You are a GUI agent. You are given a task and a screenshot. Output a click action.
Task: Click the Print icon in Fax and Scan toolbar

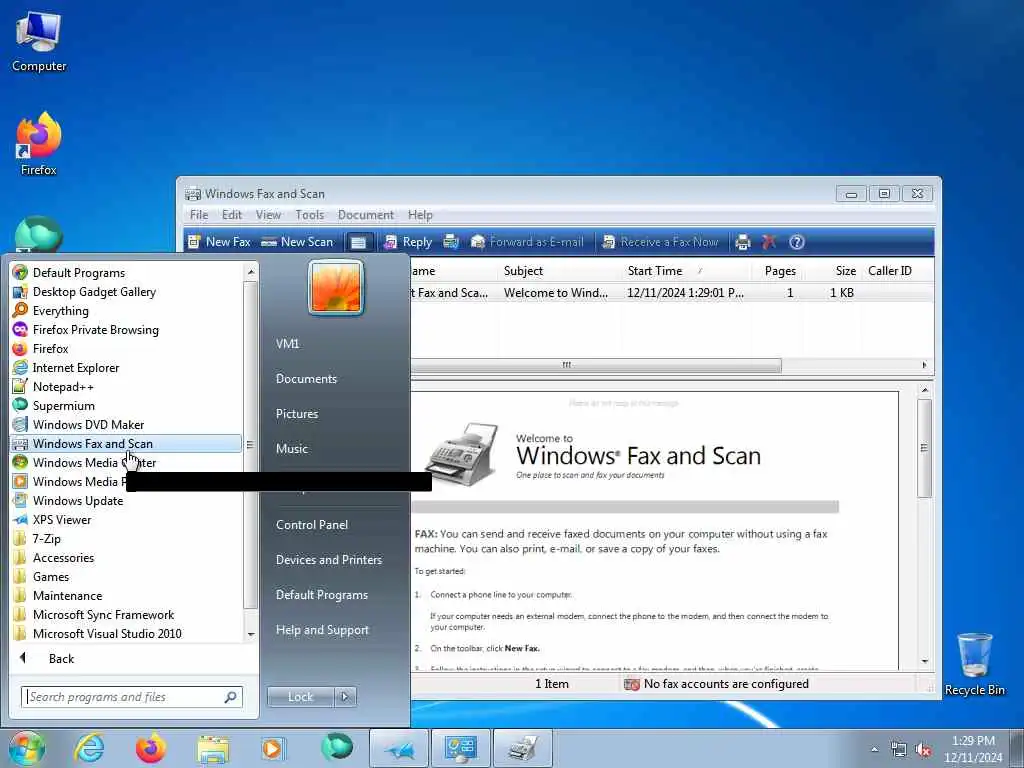pos(743,242)
